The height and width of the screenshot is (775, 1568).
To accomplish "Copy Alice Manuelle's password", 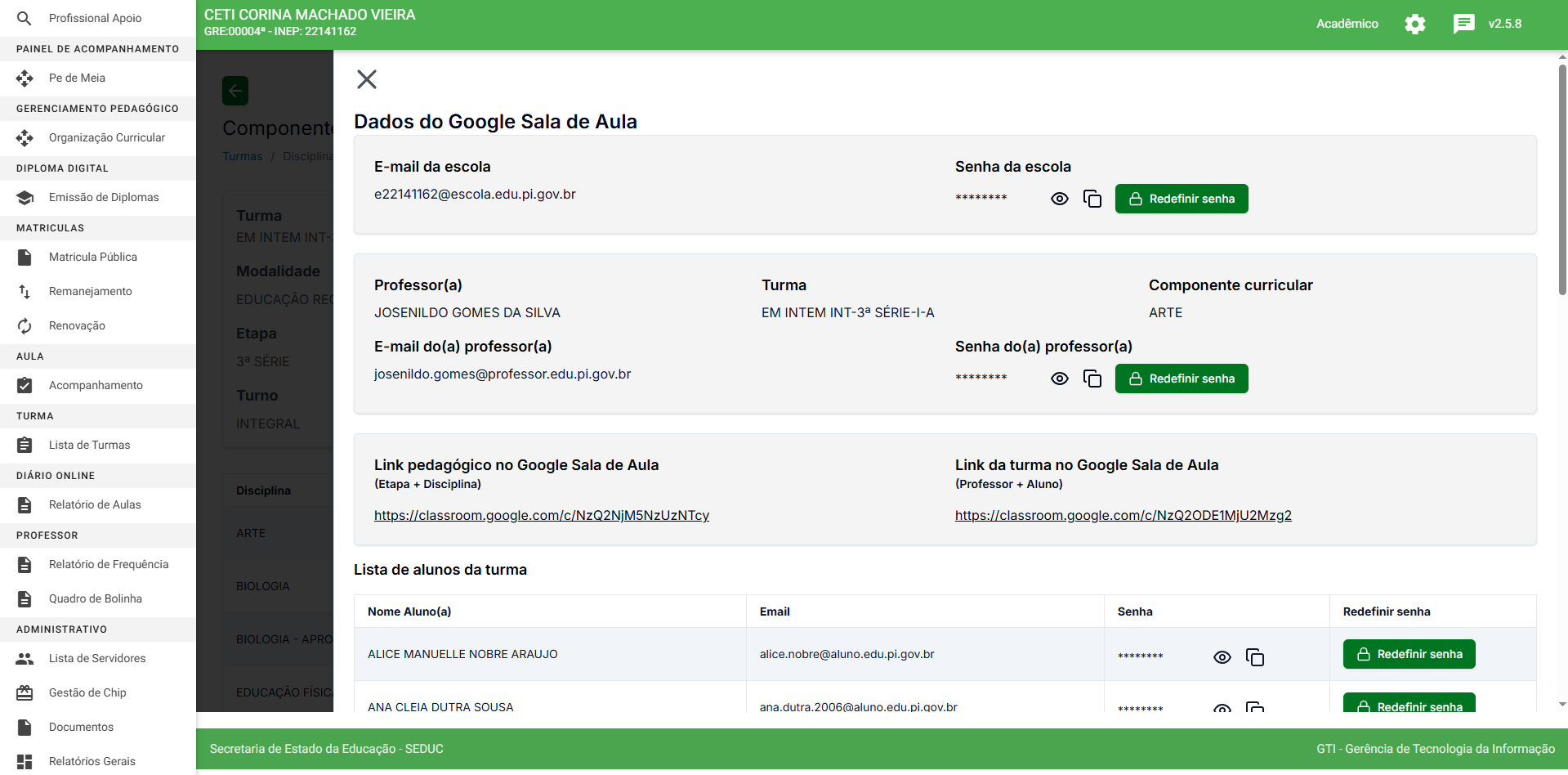I will (1255, 657).
